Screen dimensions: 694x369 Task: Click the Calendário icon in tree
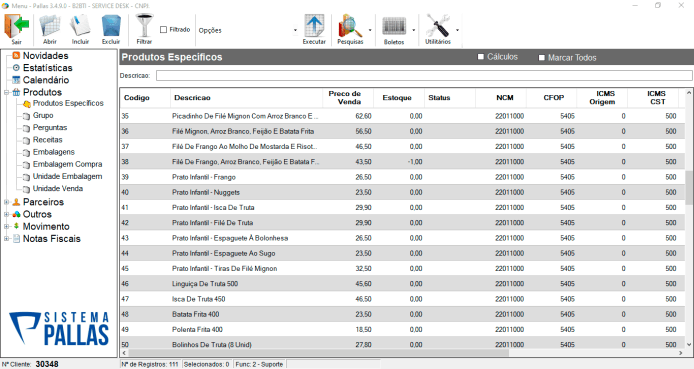coord(16,80)
